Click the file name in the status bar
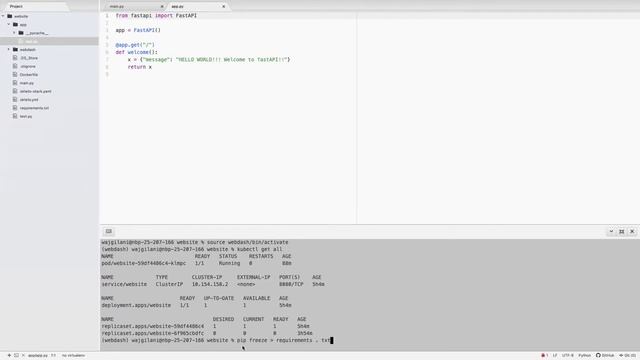 click(38, 356)
